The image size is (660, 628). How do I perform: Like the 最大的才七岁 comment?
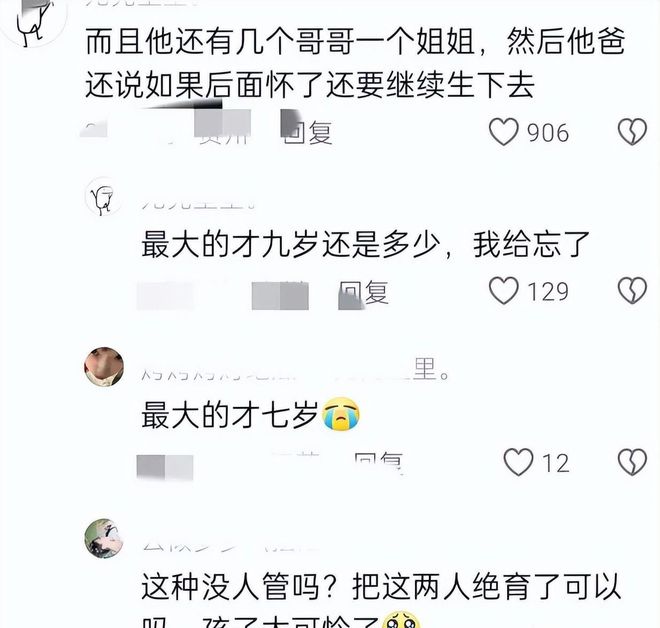(518, 462)
